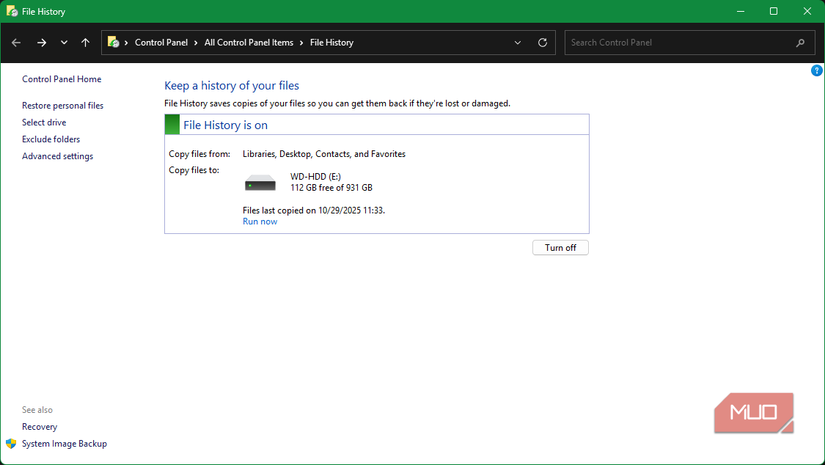The height and width of the screenshot is (465, 825).
Task: Go up one level with up arrow
Action: point(85,43)
